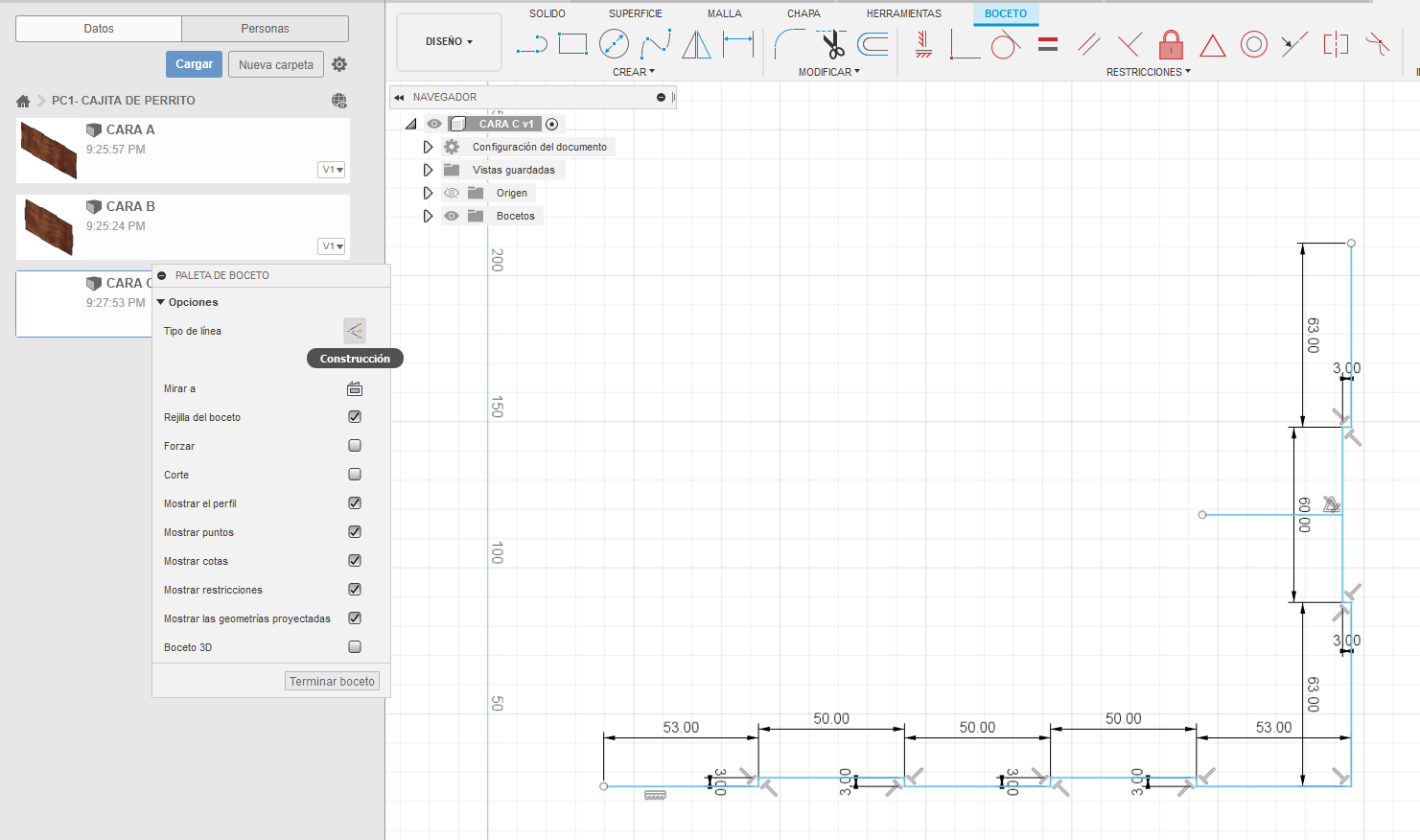Apply the Coincident constraint

[x=965, y=44]
